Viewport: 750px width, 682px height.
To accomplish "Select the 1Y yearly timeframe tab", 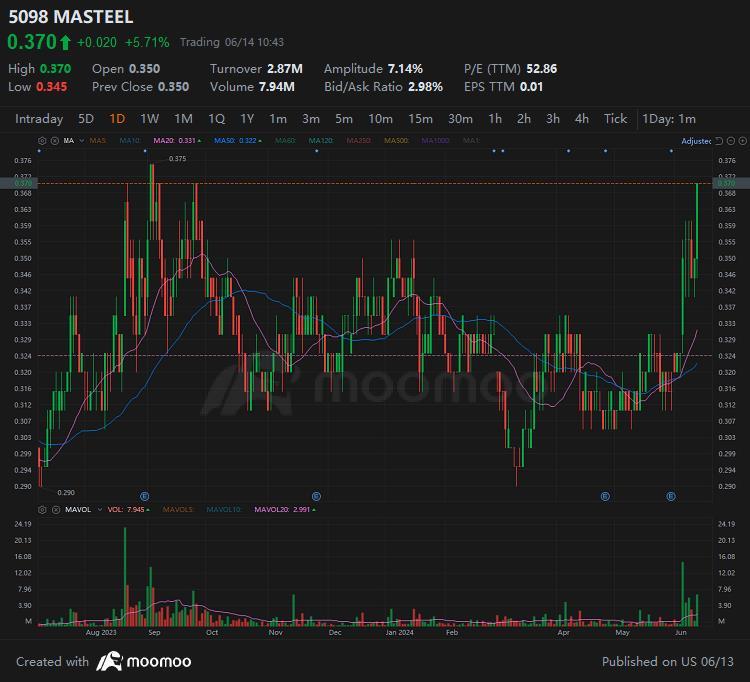I will (247, 119).
